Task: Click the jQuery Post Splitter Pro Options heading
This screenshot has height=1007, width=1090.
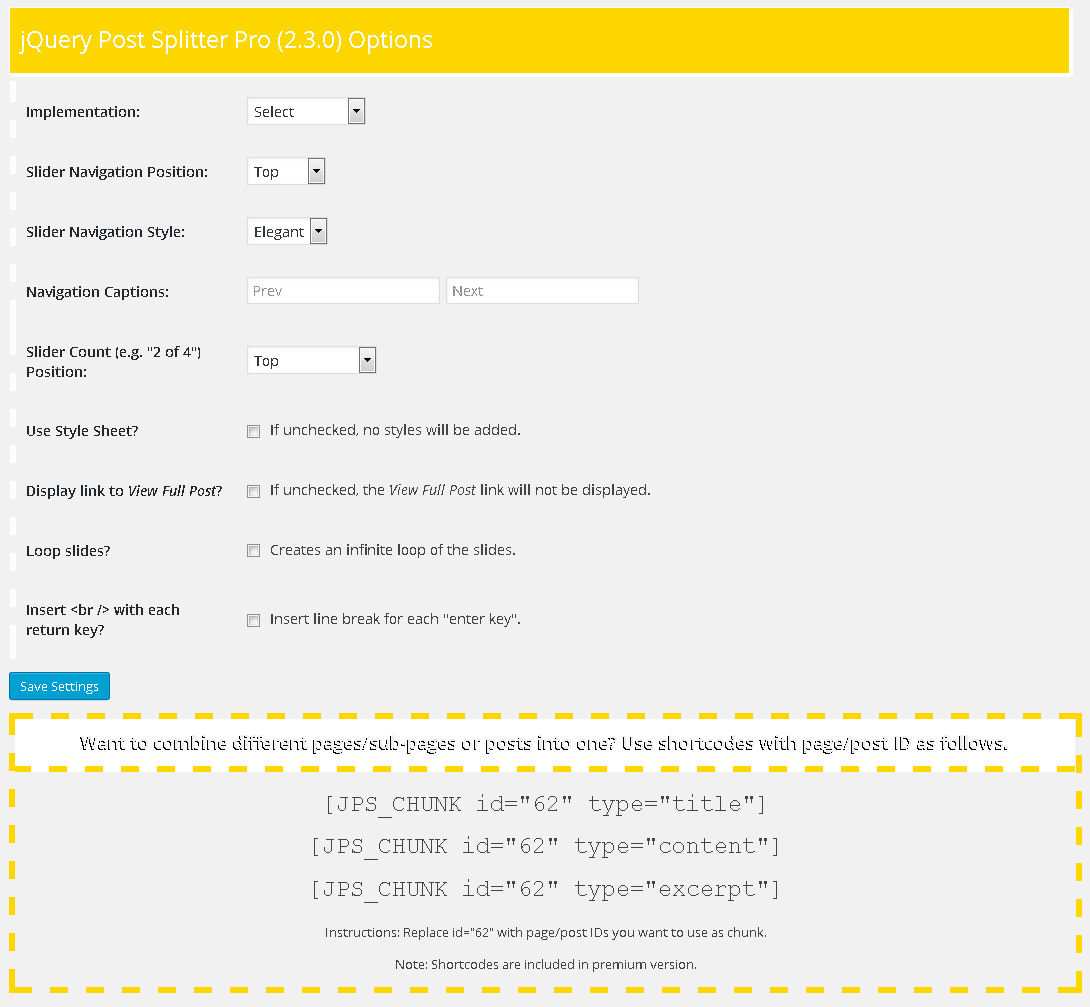Action: pyautogui.click(x=227, y=40)
